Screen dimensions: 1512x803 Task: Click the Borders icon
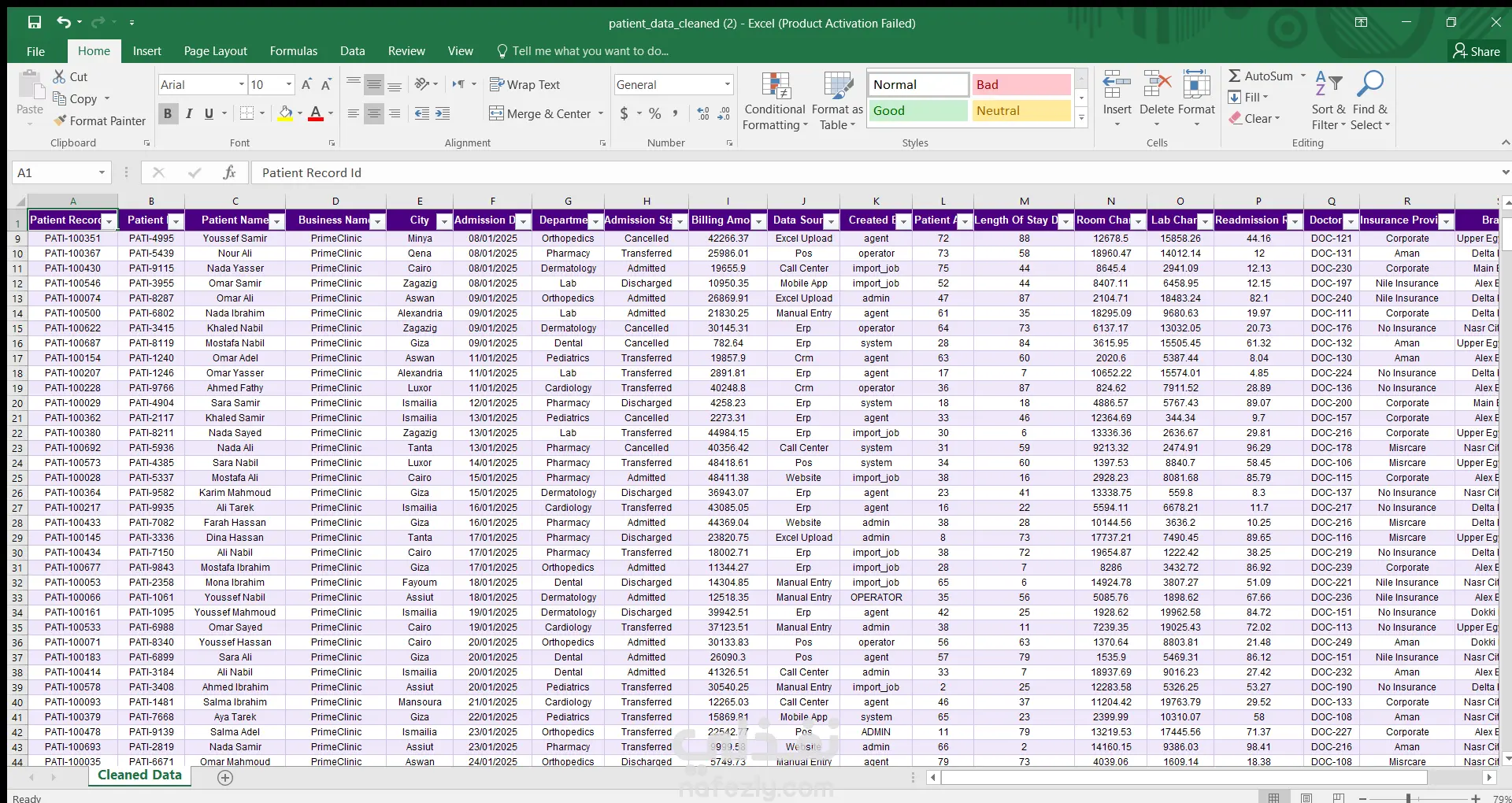[246, 113]
